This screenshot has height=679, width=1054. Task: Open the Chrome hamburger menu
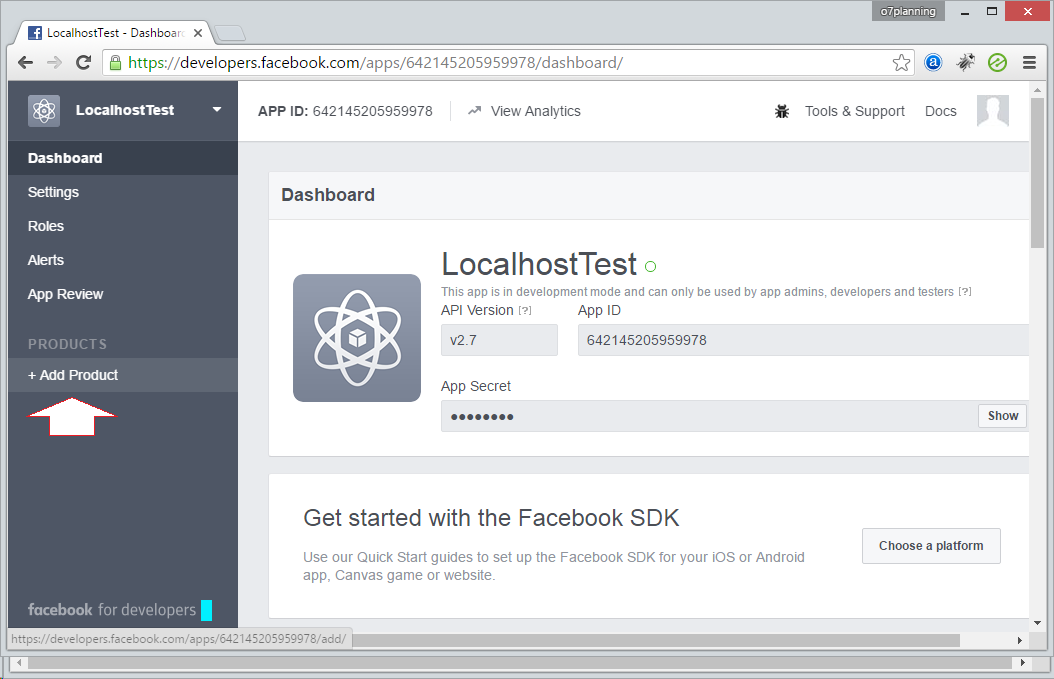click(x=1029, y=63)
